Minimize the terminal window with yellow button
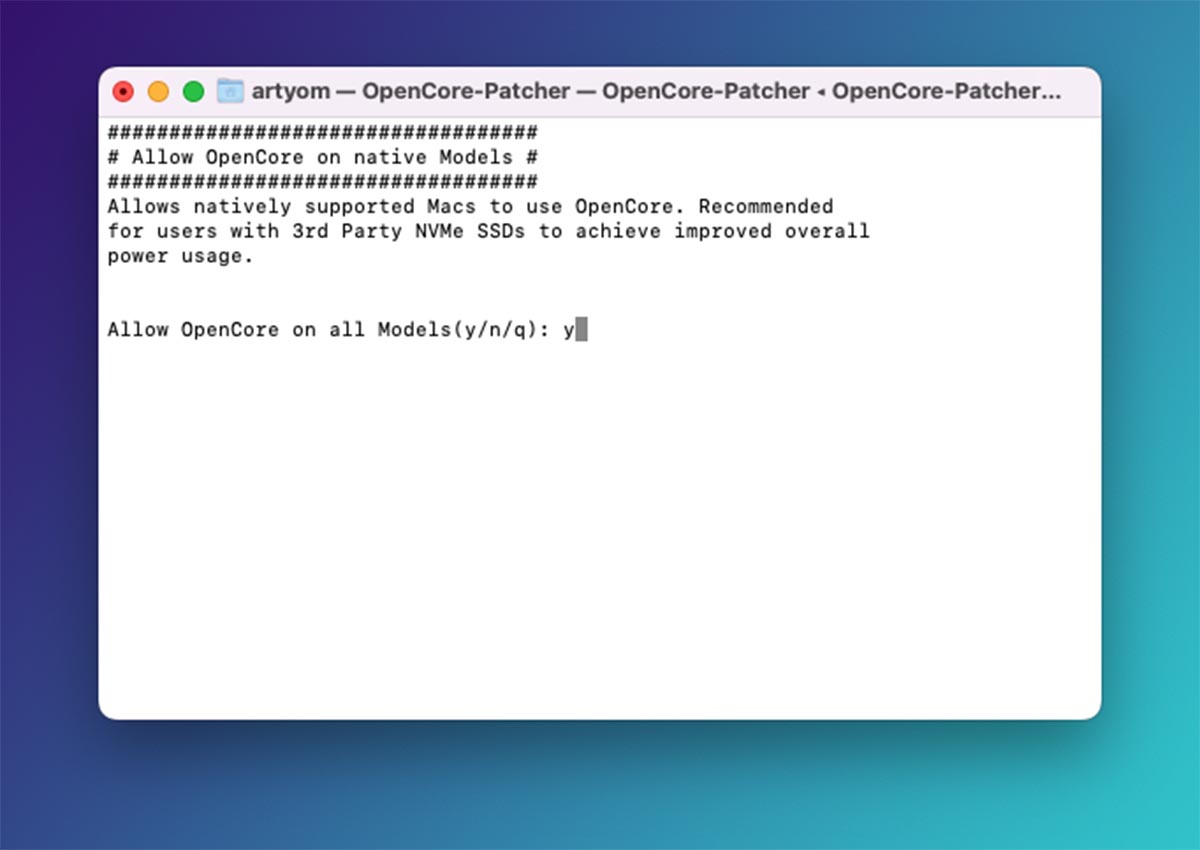1200x850 pixels. (x=158, y=92)
